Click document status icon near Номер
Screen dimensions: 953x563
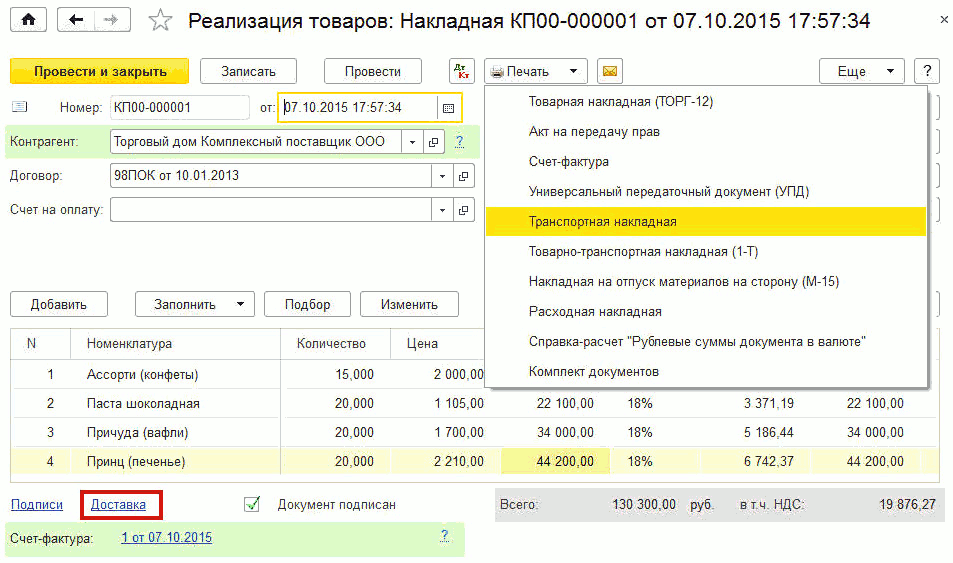pos(19,107)
